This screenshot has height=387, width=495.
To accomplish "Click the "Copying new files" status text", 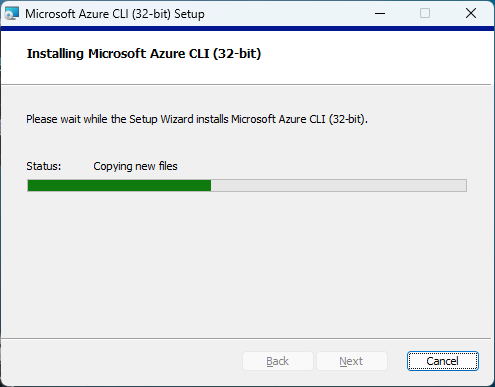I will click(x=135, y=166).
